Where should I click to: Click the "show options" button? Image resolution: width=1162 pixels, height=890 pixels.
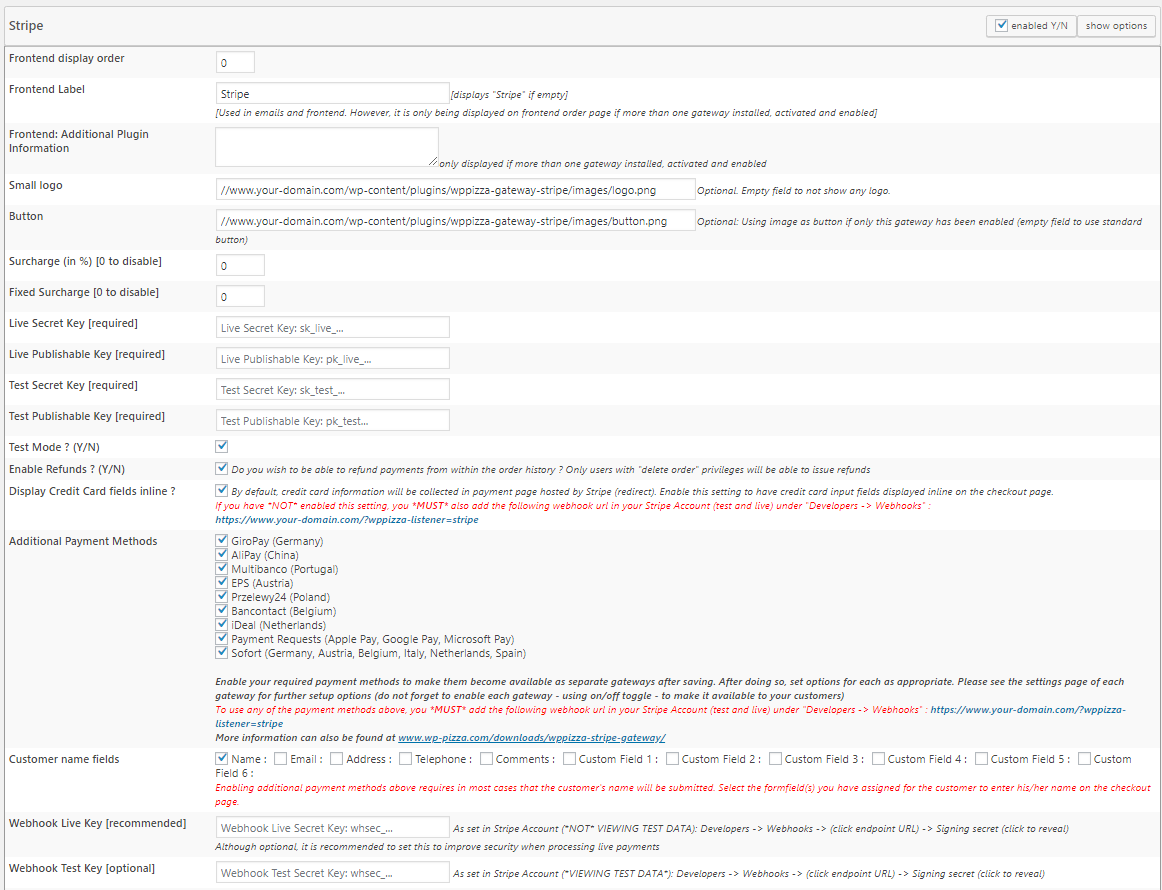pyautogui.click(x=1116, y=26)
